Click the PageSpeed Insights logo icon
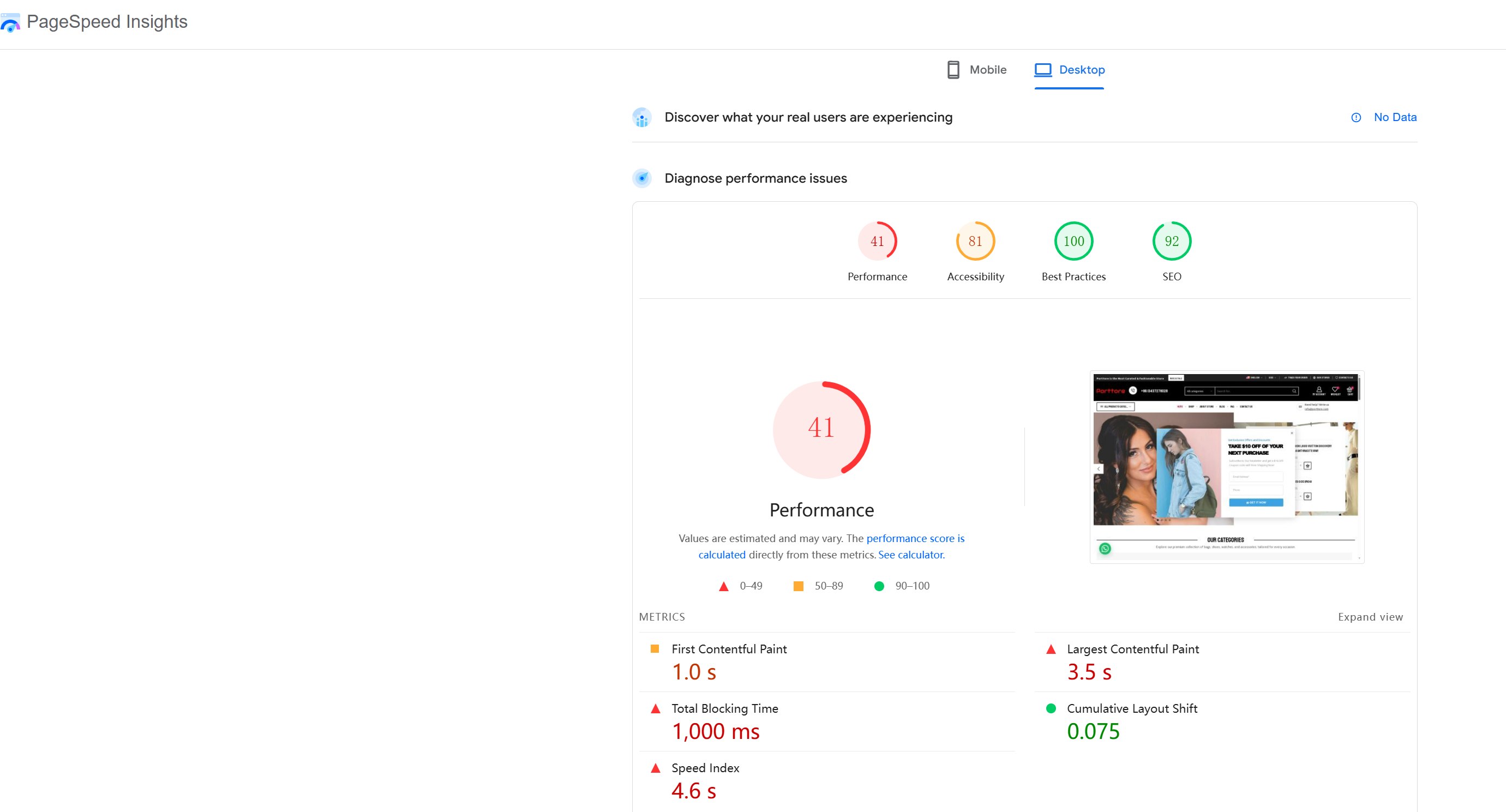This screenshot has height=812, width=1506. click(x=10, y=23)
